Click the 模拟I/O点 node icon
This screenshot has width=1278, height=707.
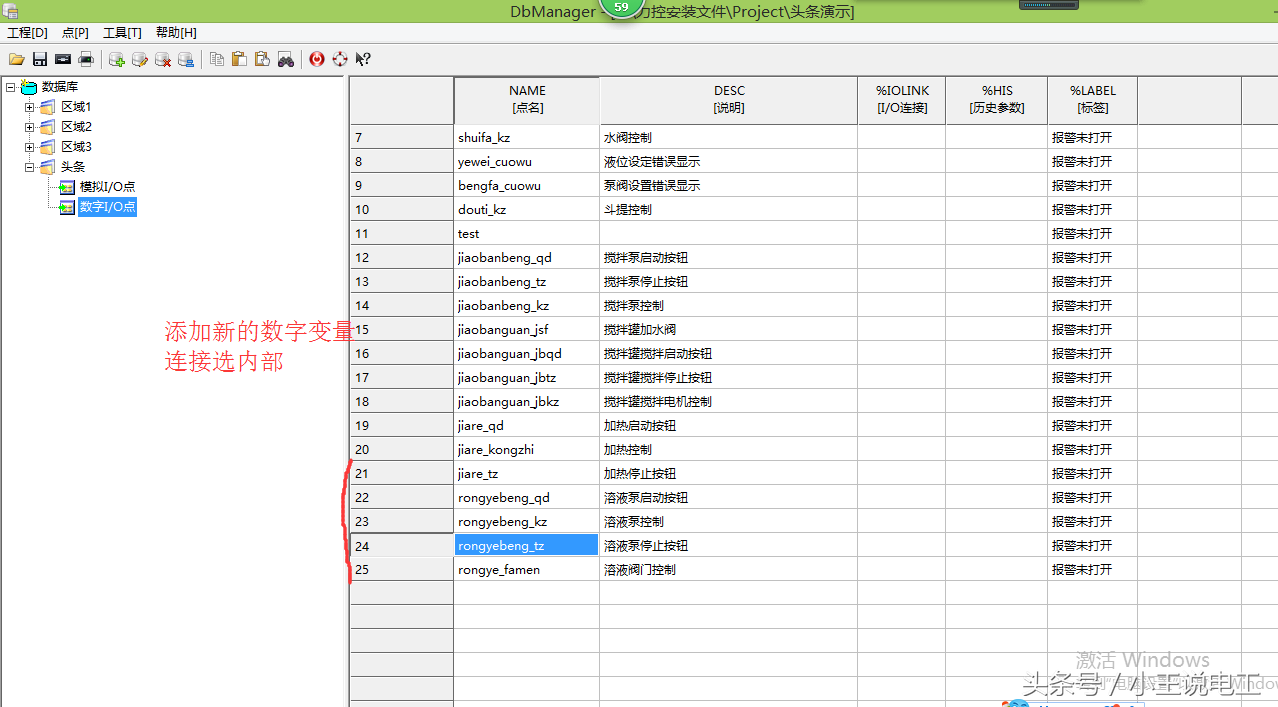tap(67, 187)
